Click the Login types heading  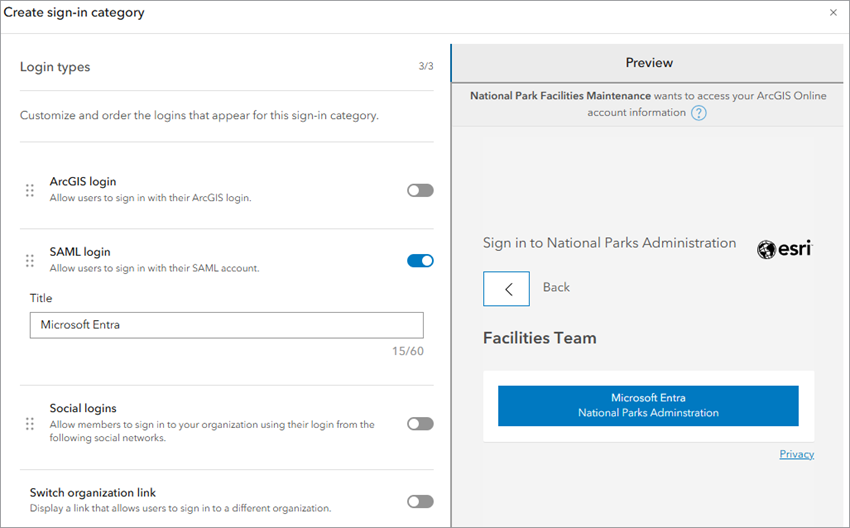55,67
